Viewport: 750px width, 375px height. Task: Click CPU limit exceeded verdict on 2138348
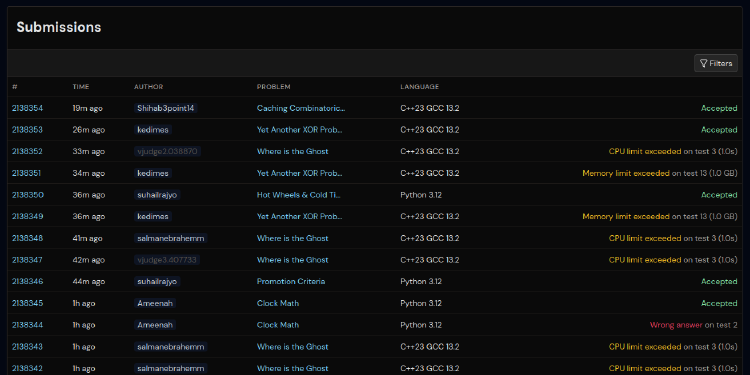point(645,238)
